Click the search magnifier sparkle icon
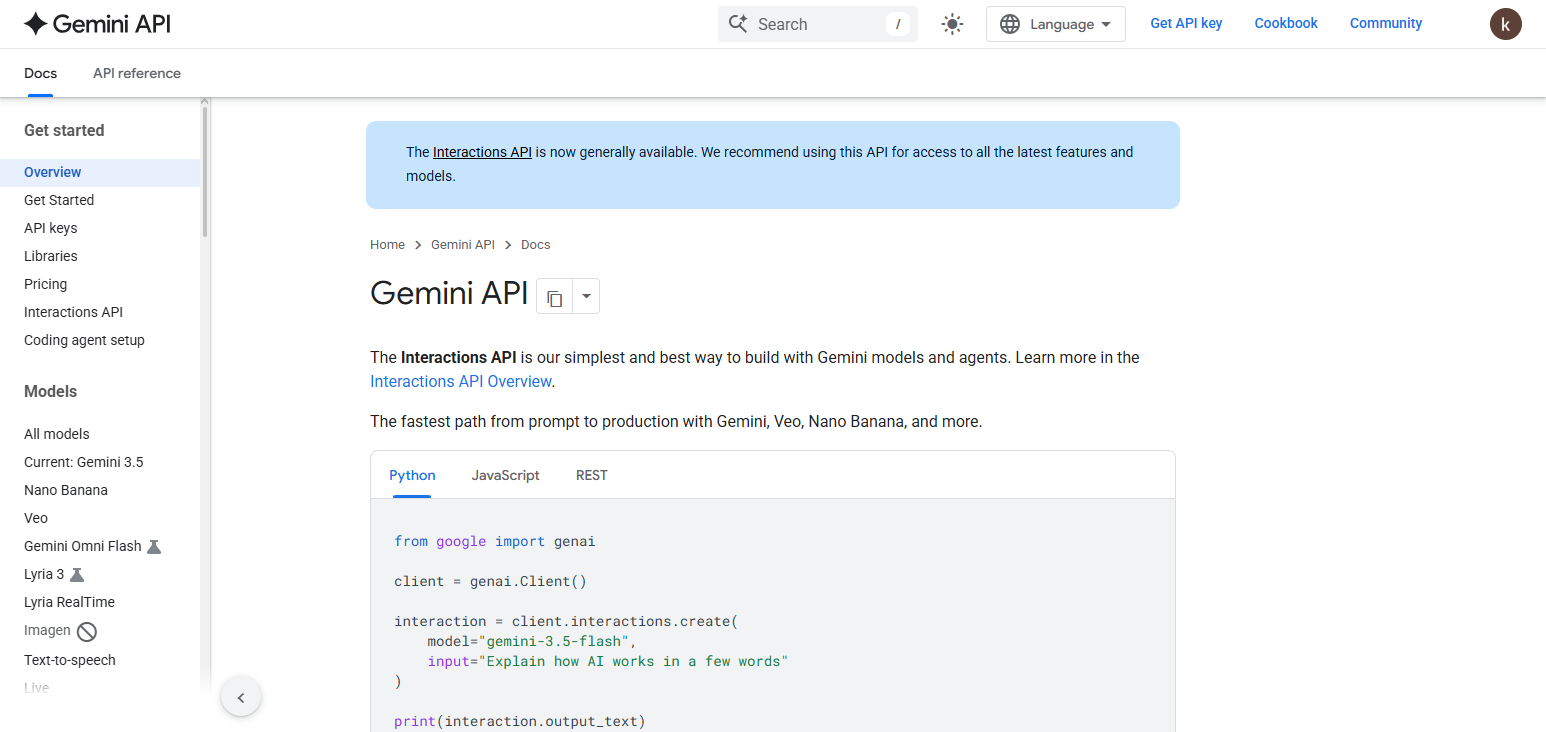Image resolution: width=1546 pixels, height=732 pixels. tap(738, 24)
